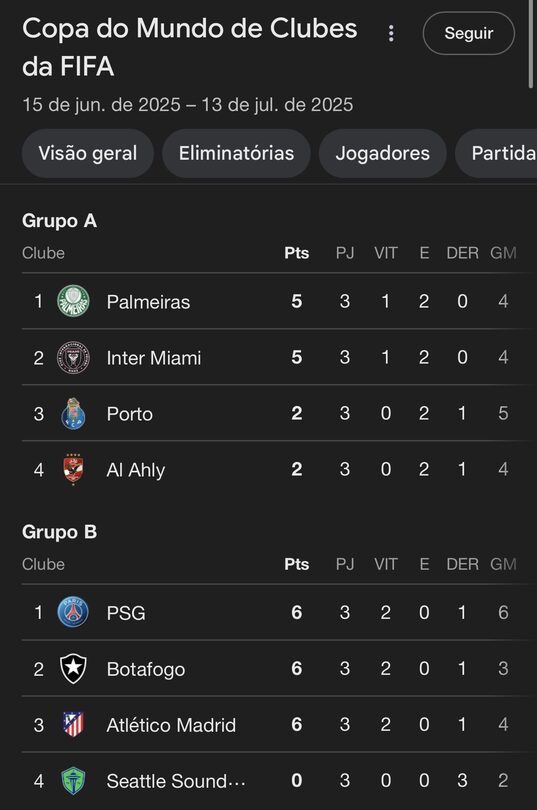This screenshot has width=537, height=810.
Task: Click the Botafogo star crest
Action: pyautogui.click(x=73, y=668)
